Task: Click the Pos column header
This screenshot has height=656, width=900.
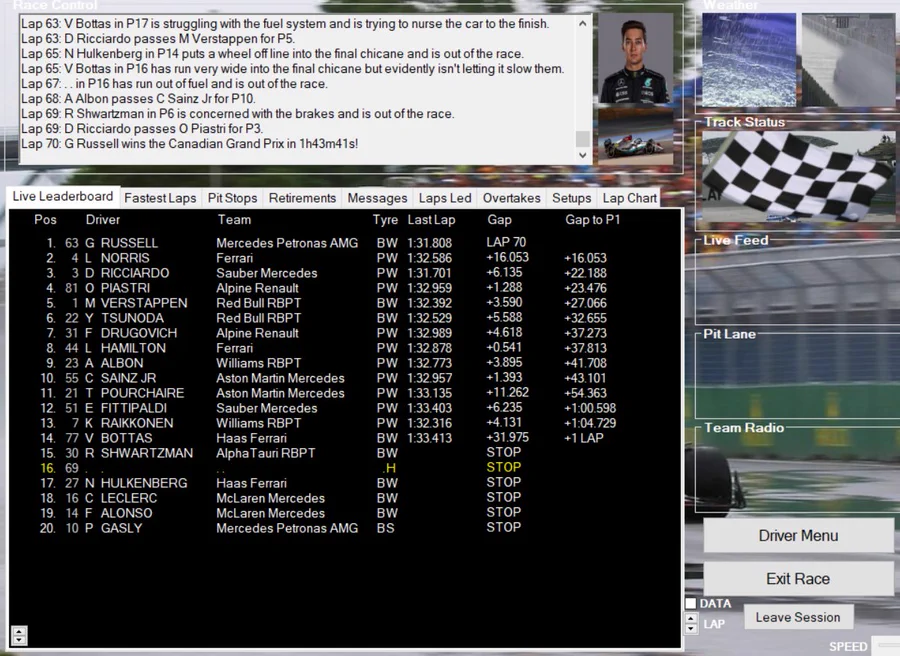Action: pos(45,219)
